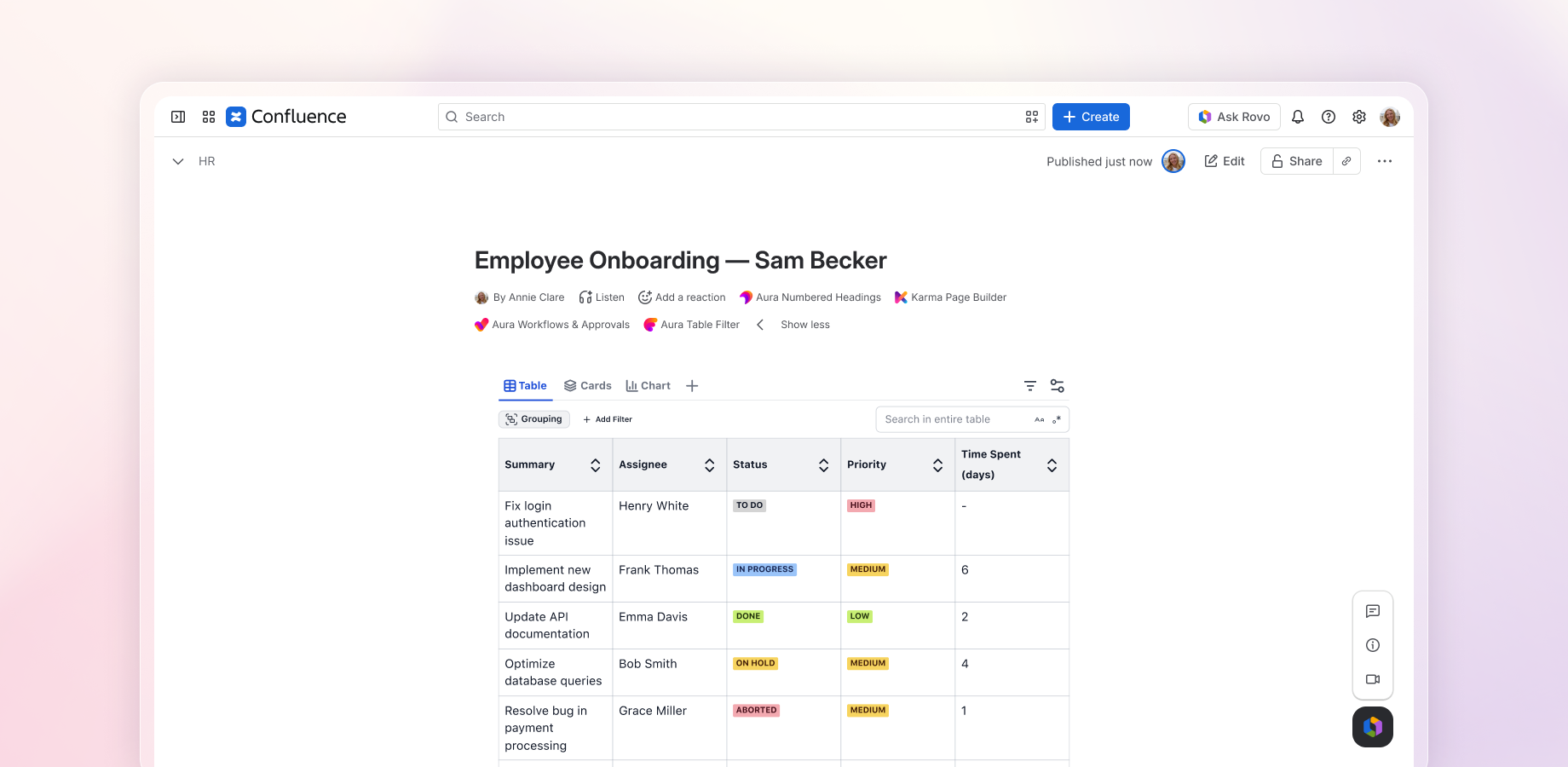Sort by the Priority column
The width and height of the screenshot is (1568, 767).
pyautogui.click(x=938, y=465)
